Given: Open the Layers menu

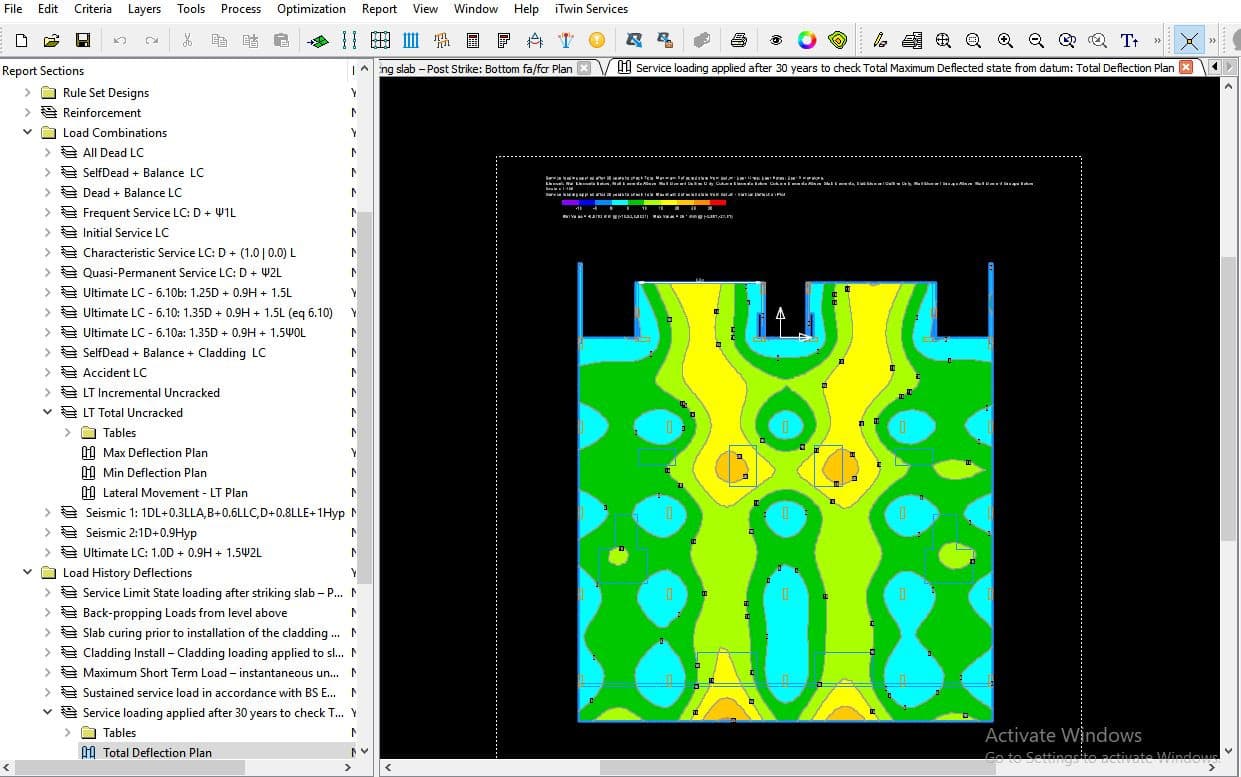Looking at the screenshot, I should (x=144, y=9).
